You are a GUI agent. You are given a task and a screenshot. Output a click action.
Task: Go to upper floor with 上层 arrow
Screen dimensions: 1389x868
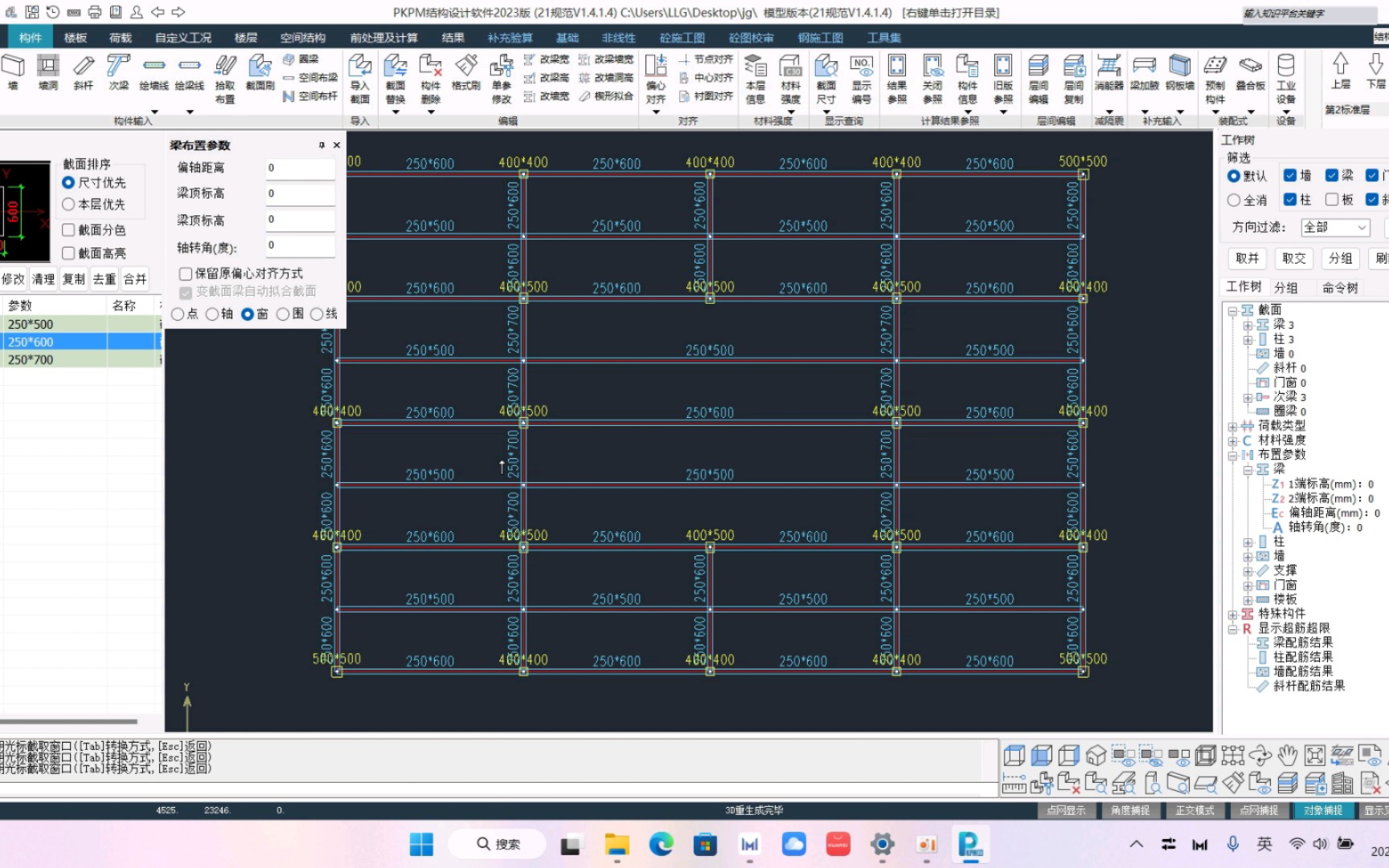coord(1340,70)
